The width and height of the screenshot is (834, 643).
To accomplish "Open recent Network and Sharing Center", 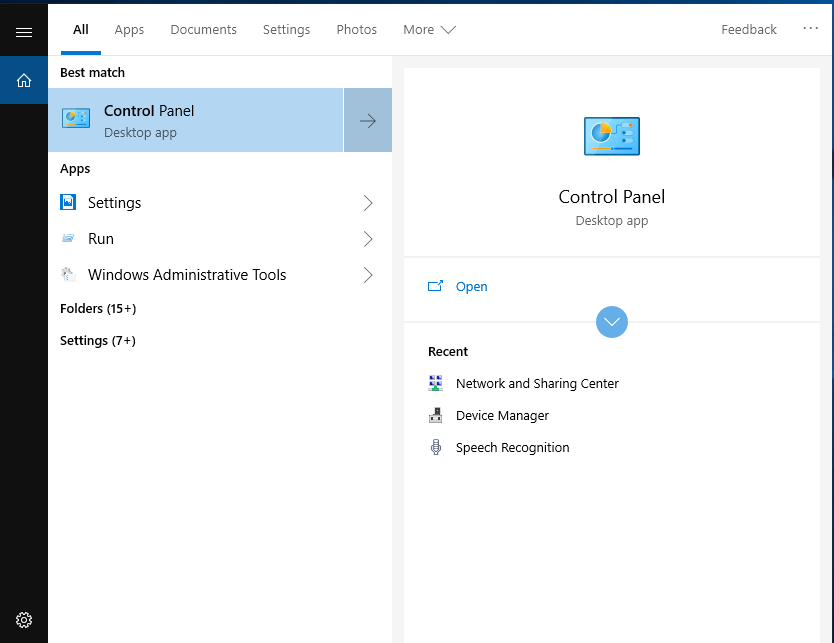I will [537, 383].
